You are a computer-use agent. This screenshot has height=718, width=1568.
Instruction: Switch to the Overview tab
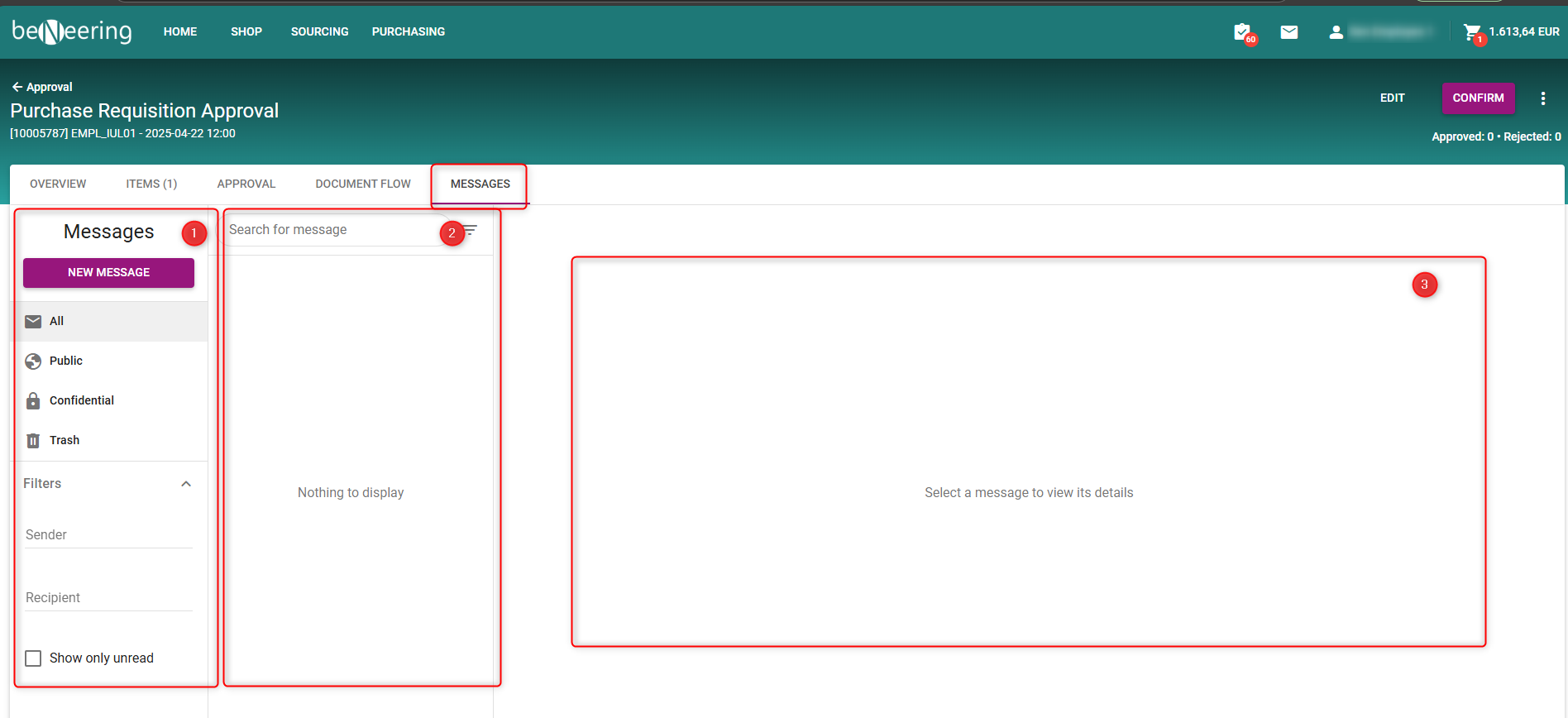point(58,184)
